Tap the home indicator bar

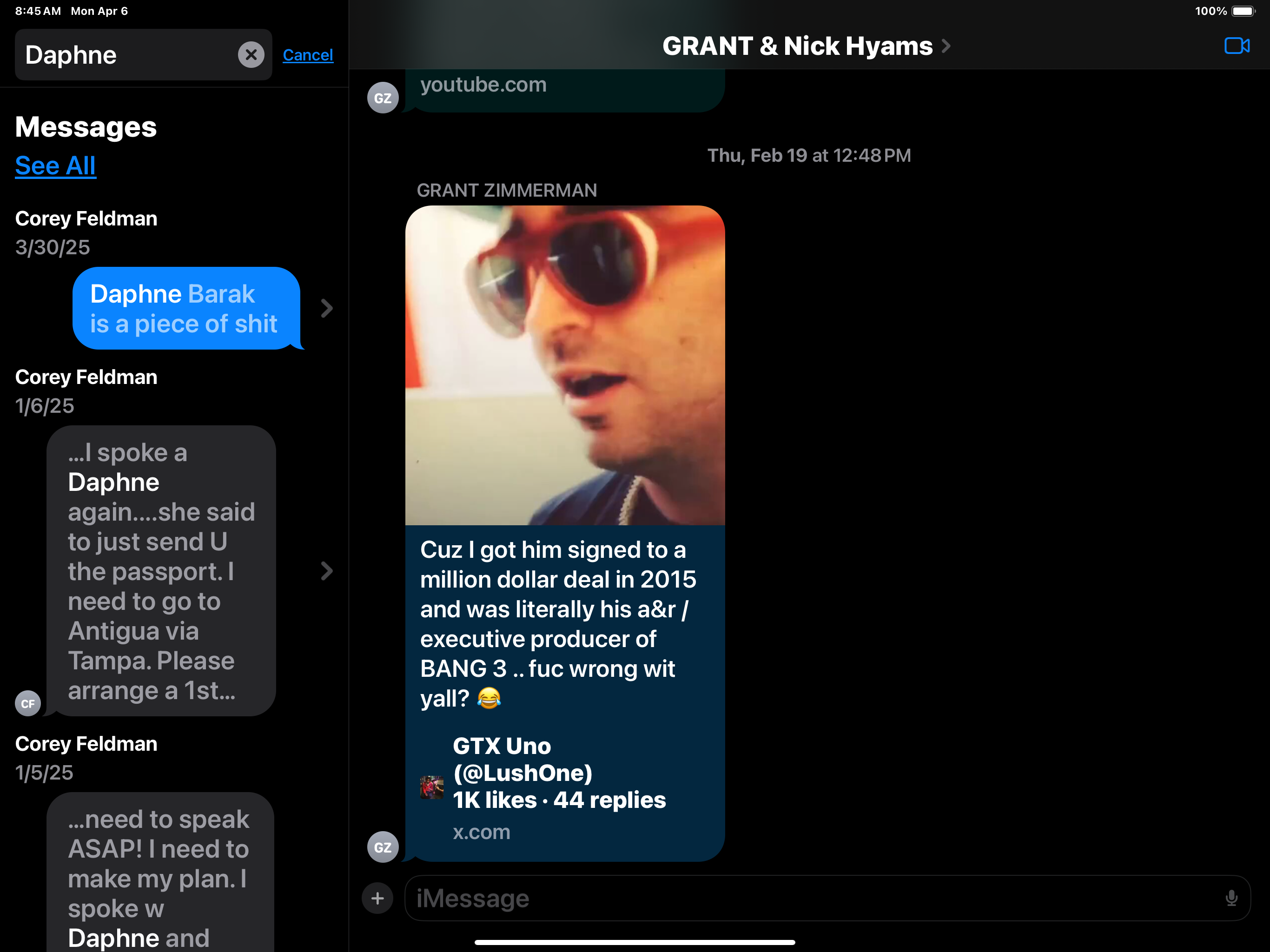(635, 942)
